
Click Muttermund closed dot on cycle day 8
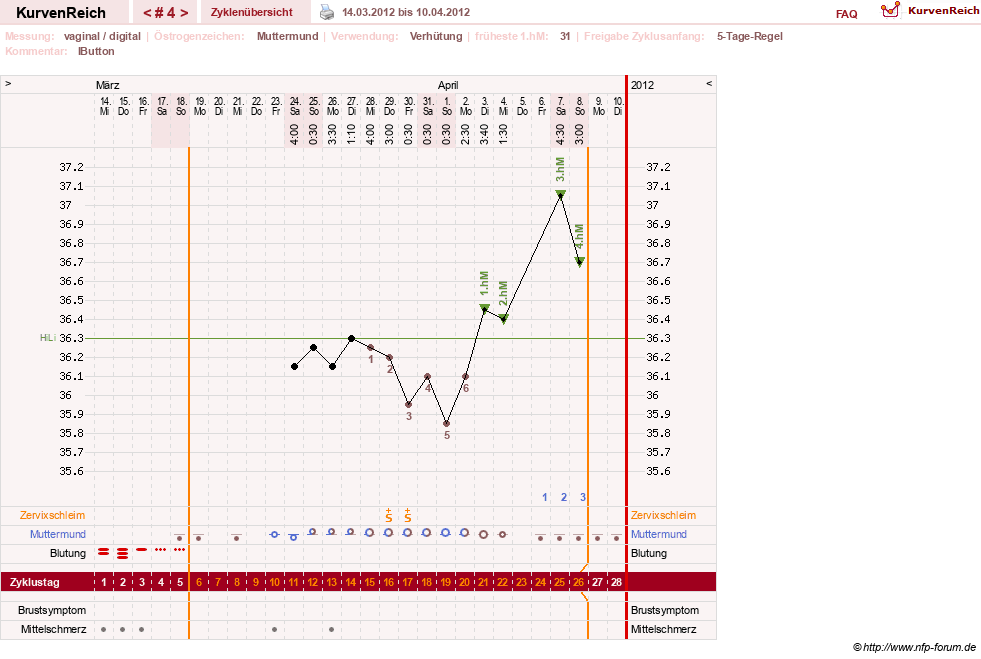point(236,537)
